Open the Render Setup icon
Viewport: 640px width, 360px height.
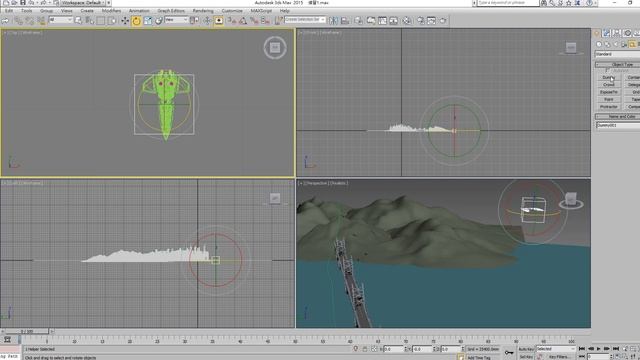[420, 20]
